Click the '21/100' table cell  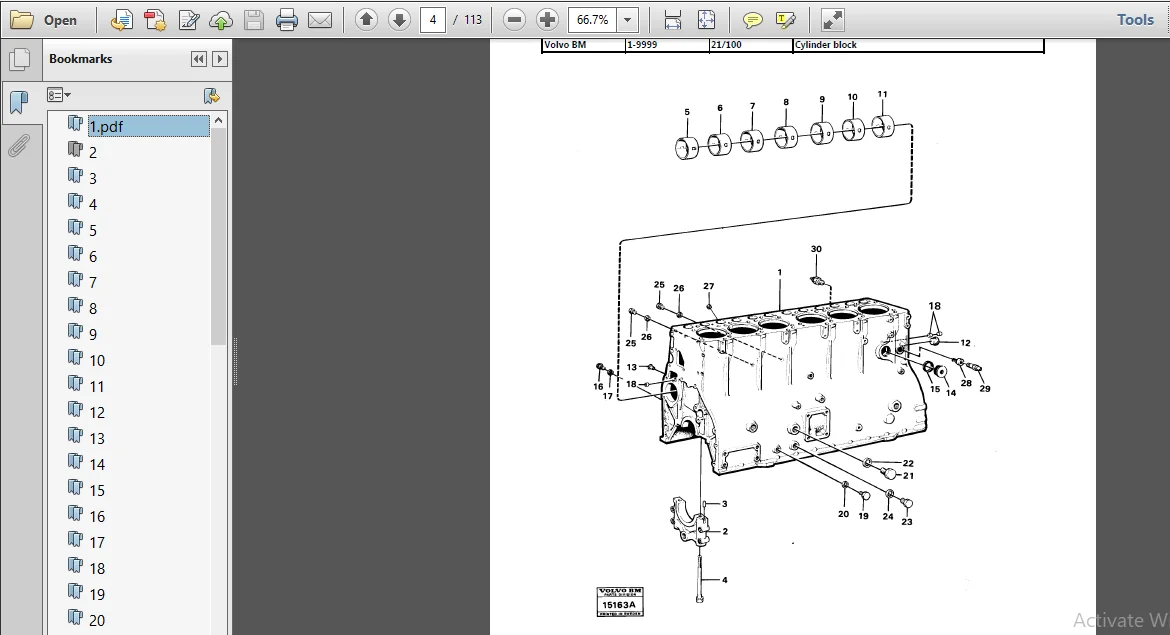pyautogui.click(x=751, y=45)
